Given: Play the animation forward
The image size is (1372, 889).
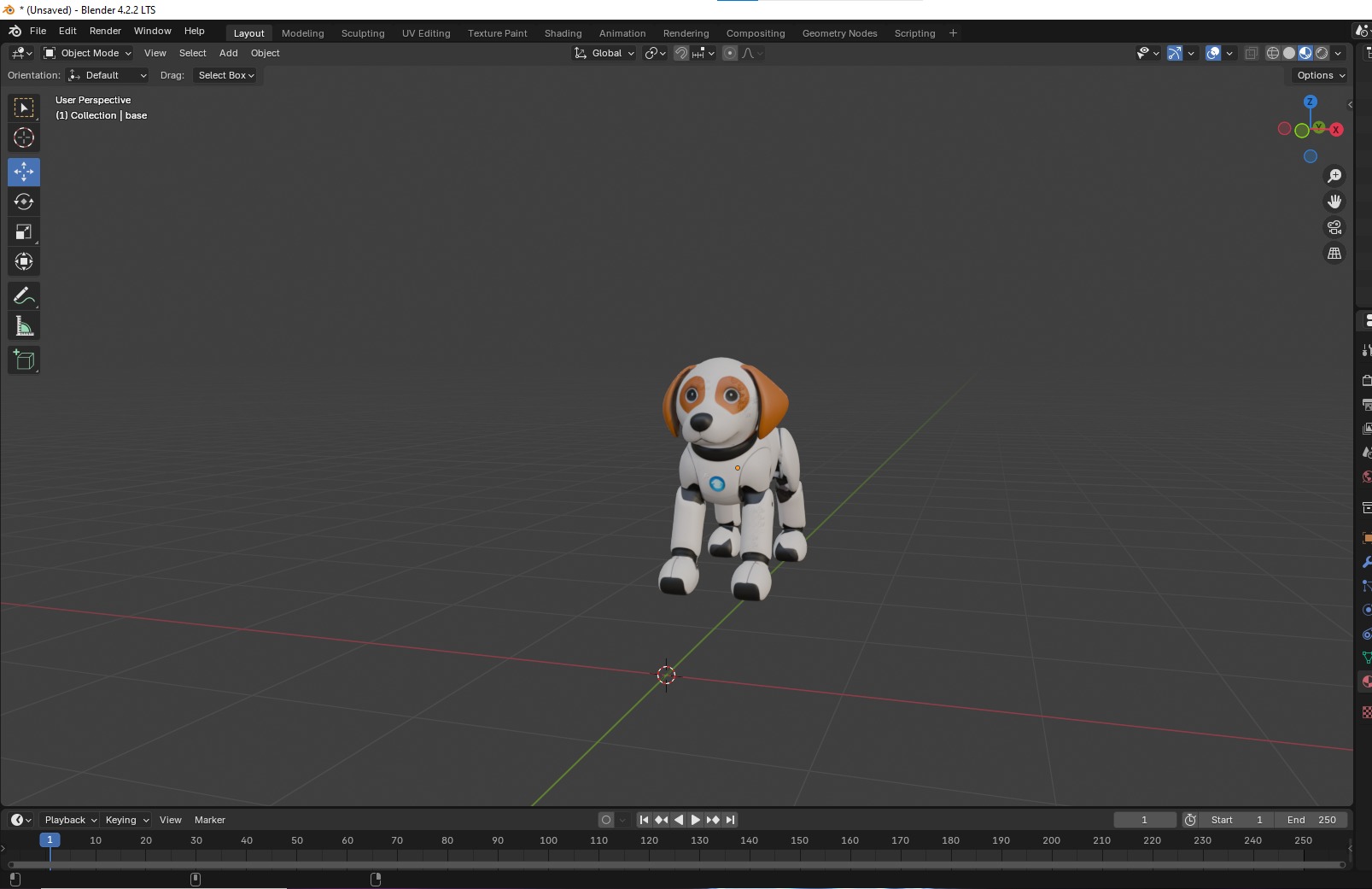Looking at the screenshot, I should click(x=696, y=820).
